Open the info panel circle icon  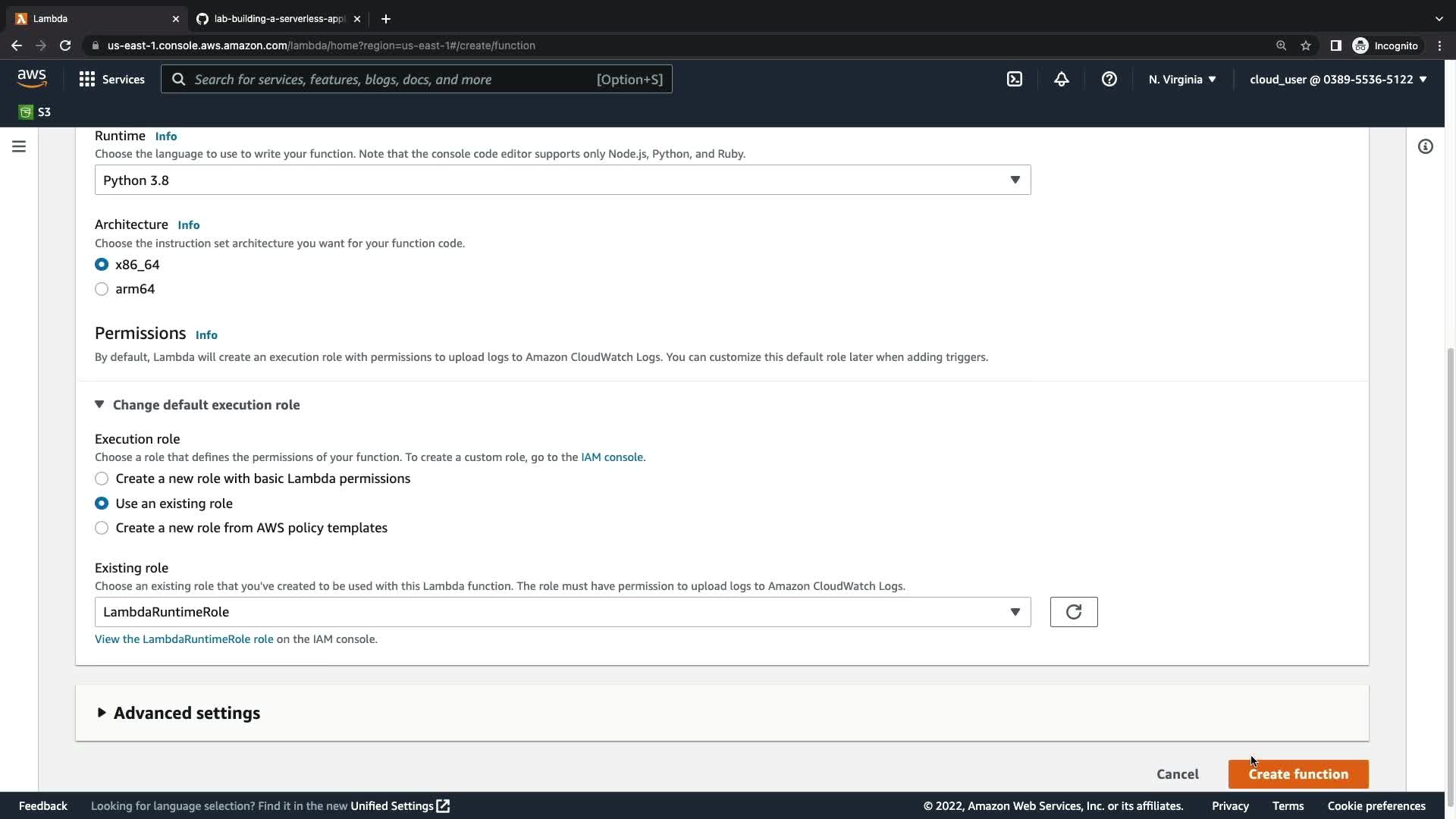(x=1425, y=146)
